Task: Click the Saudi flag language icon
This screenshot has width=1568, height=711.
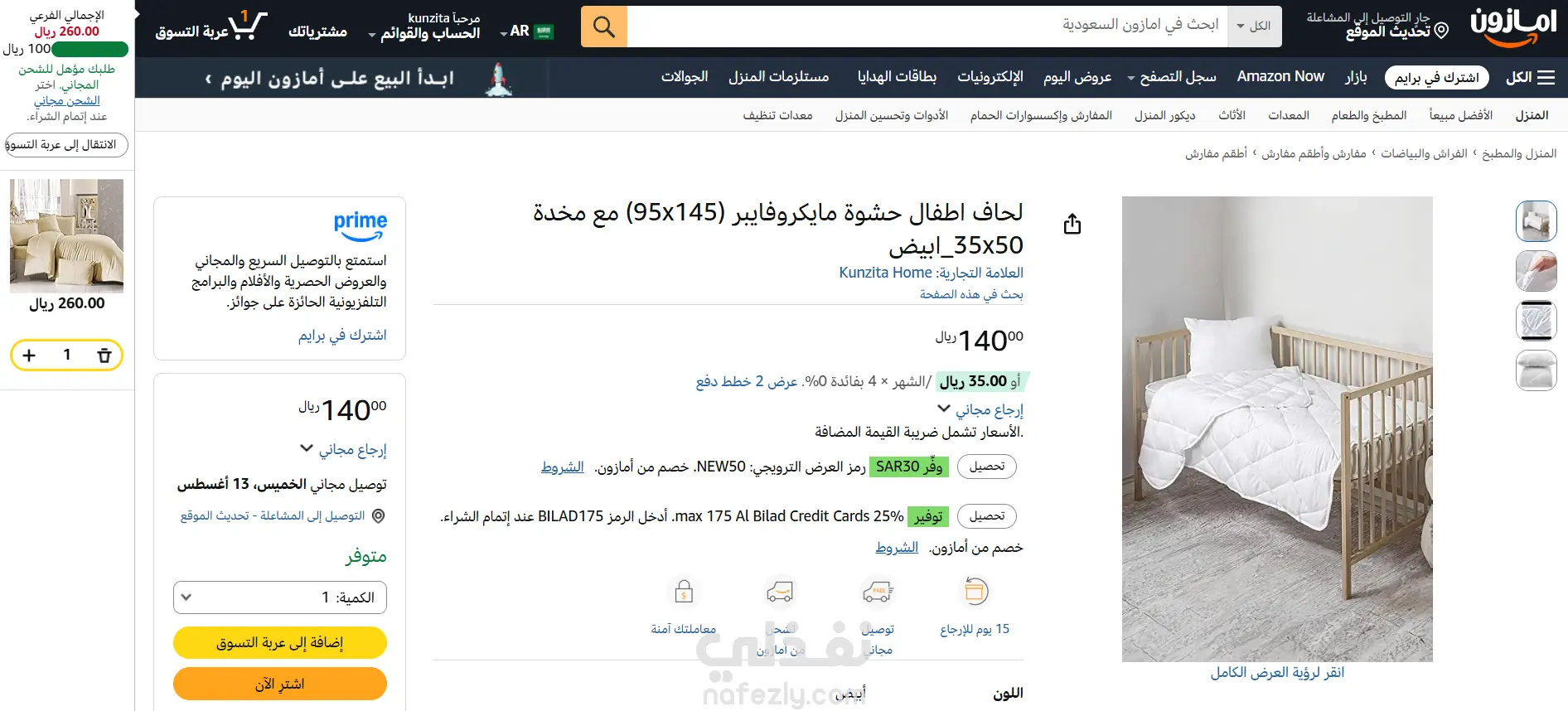Action: (x=544, y=31)
